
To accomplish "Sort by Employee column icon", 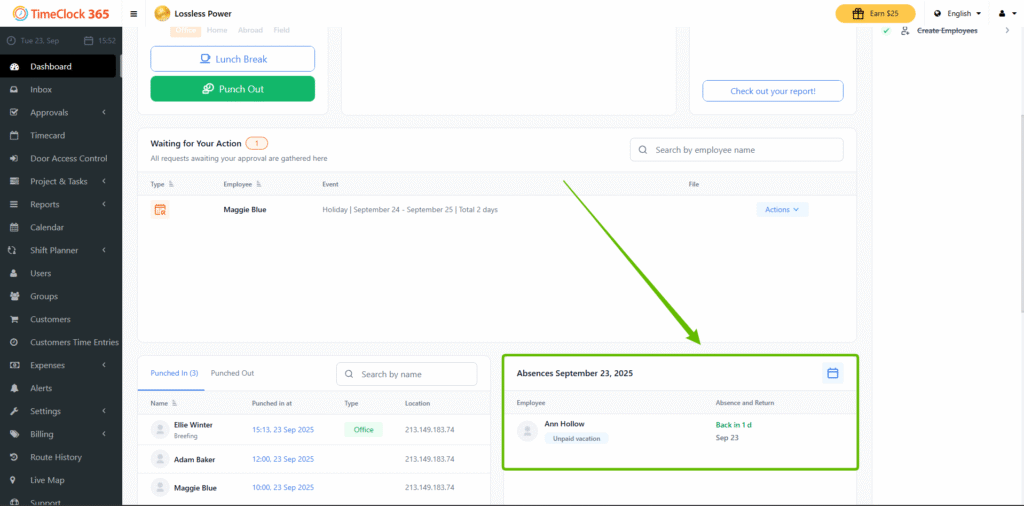I will [257, 185].
